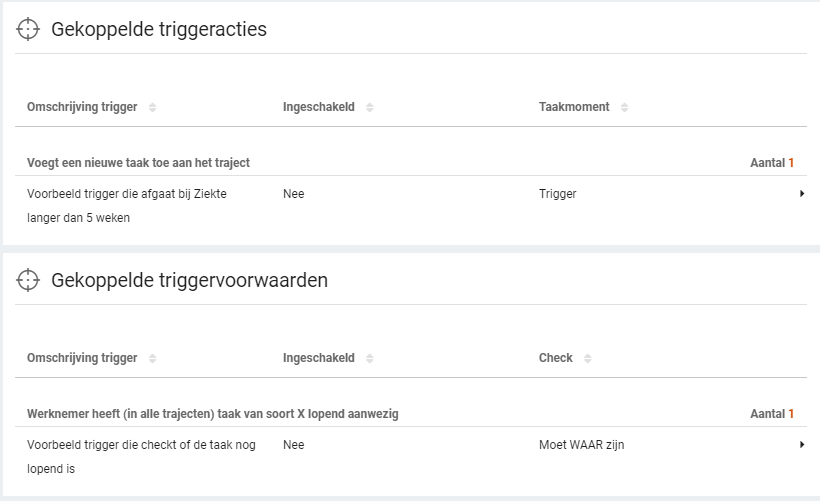Sort triggeracties by Omschrijving trigger arrows
820x501 pixels.
pyautogui.click(x=152, y=107)
